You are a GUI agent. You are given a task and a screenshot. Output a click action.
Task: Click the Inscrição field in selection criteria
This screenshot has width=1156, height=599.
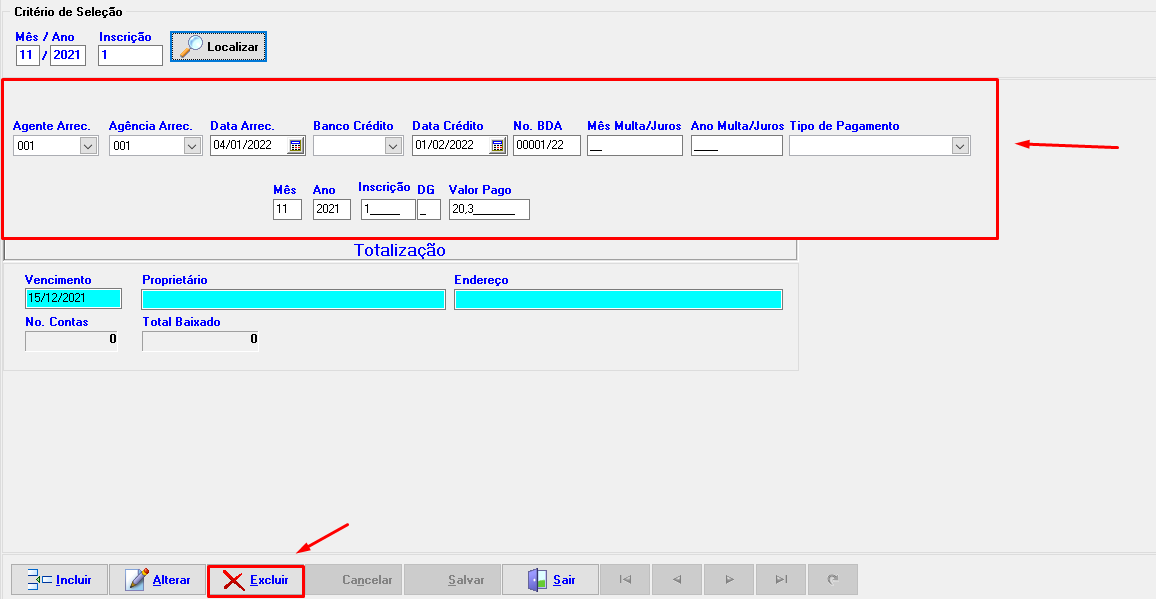click(130, 56)
